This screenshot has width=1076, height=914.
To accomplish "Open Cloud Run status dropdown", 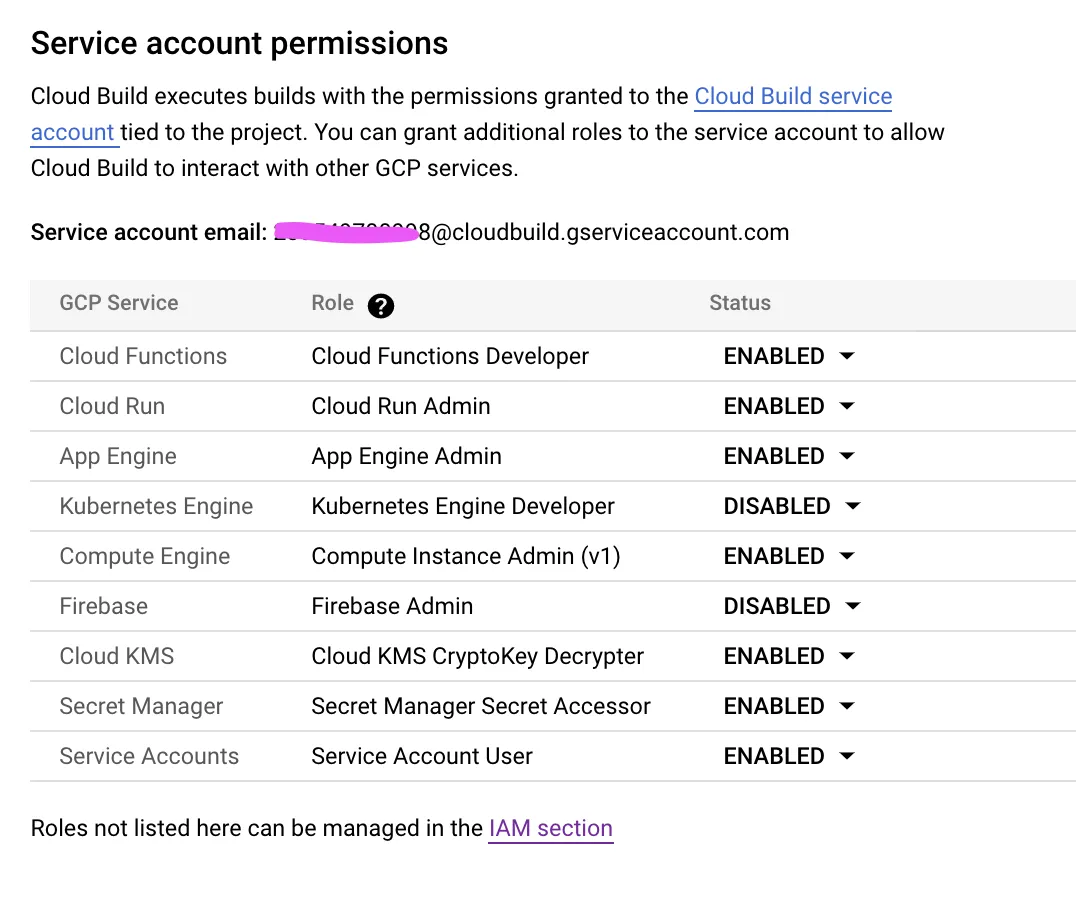I will tap(789, 406).
